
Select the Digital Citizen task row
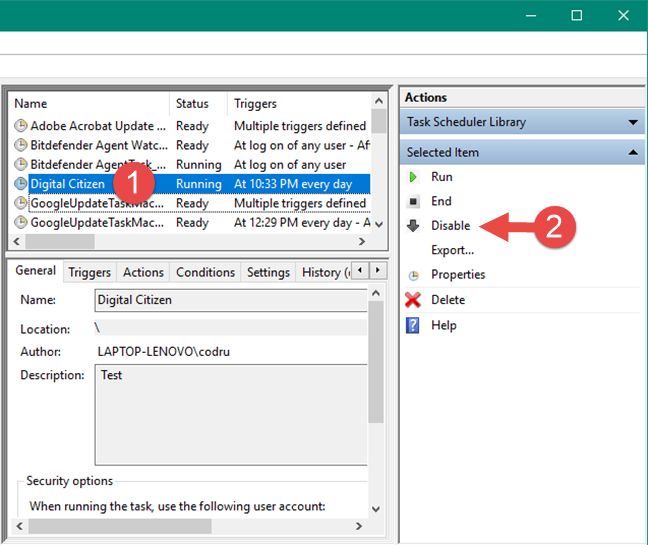coord(192,184)
